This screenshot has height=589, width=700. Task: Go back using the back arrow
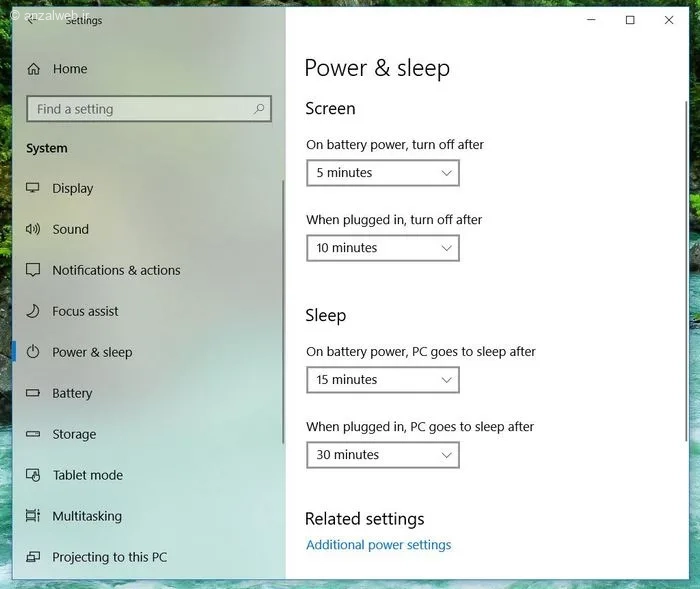tap(30, 20)
